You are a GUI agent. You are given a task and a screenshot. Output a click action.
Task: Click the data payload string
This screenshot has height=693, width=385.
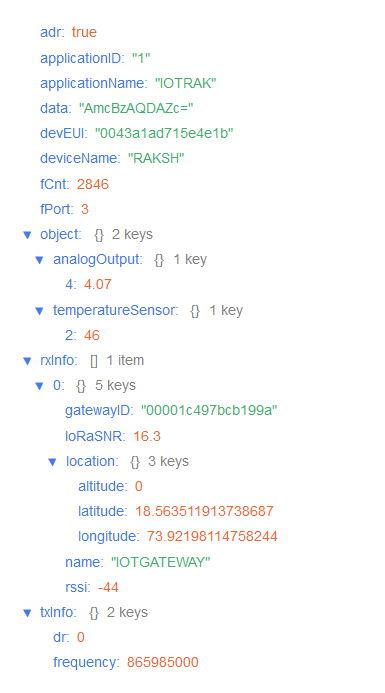point(136,108)
